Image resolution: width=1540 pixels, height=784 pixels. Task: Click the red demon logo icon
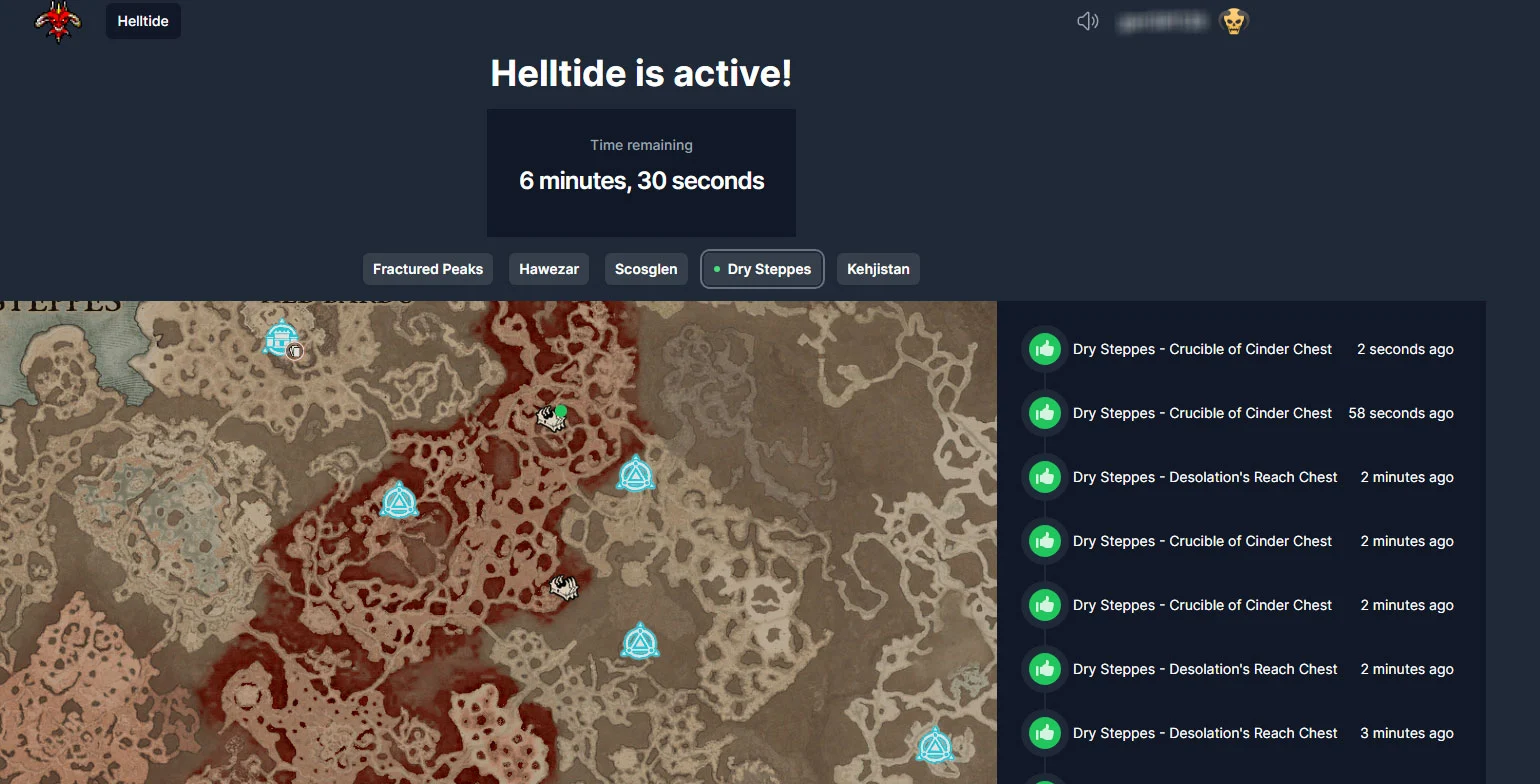click(x=58, y=21)
